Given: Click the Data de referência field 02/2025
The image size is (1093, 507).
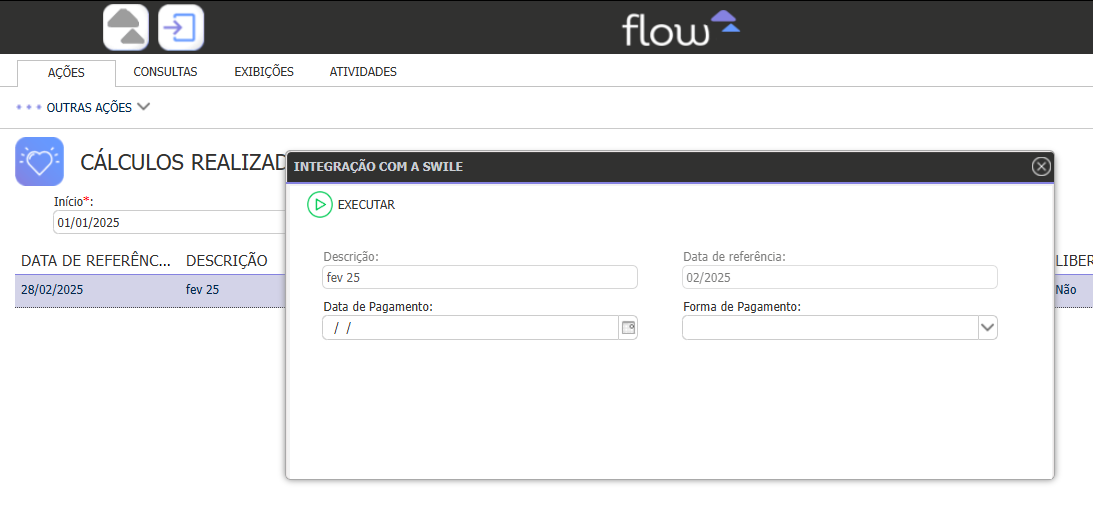Looking at the screenshot, I should pos(840,277).
